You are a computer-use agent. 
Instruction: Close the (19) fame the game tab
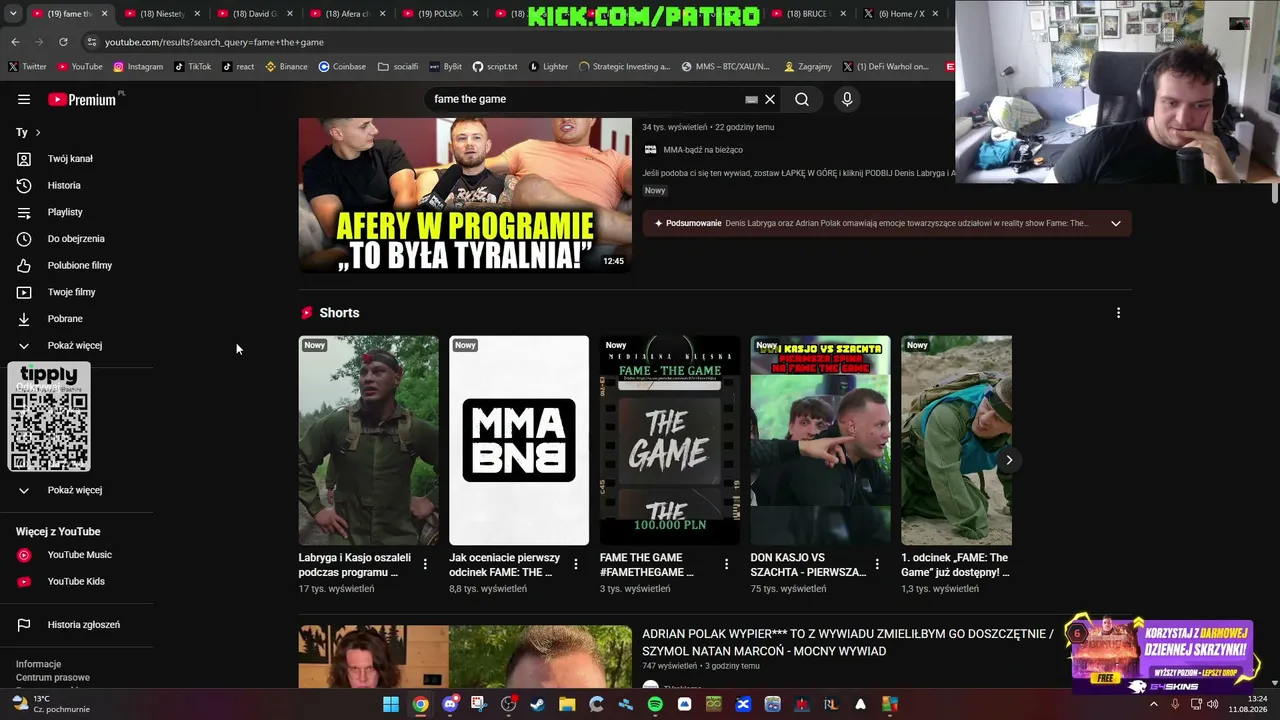104,14
